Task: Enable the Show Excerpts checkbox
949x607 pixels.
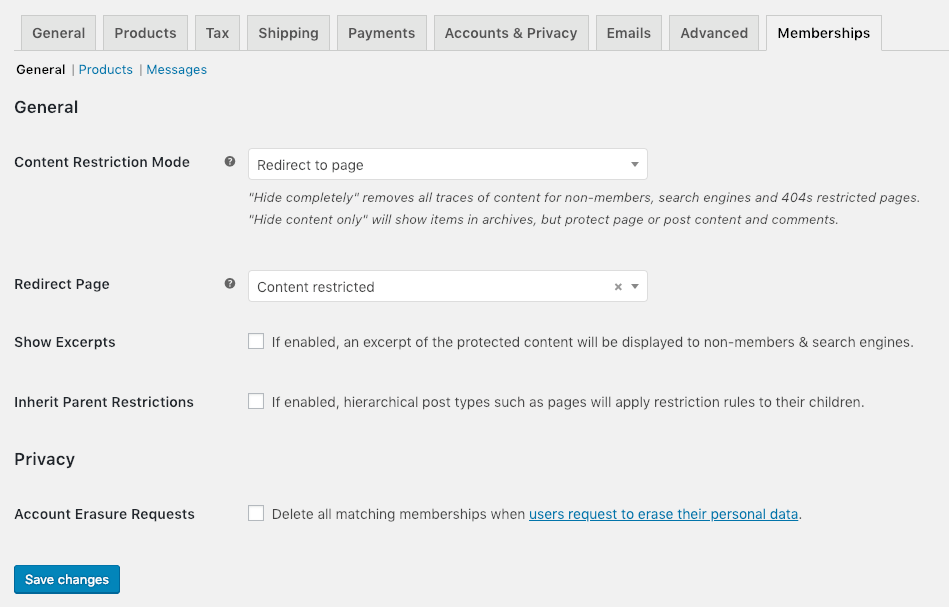Action: [x=256, y=340]
